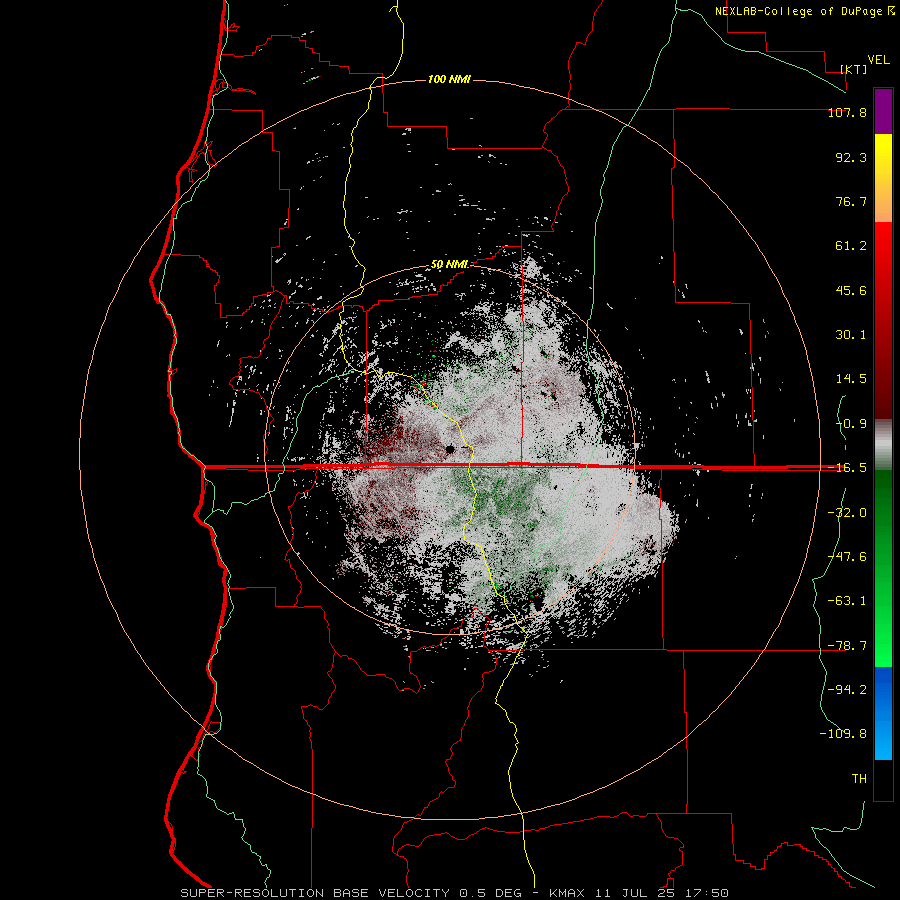Image resolution: width=900 pixels, height=900 pixels.
Task: Click the -109.8 velocity scale value
Action: 843,734
